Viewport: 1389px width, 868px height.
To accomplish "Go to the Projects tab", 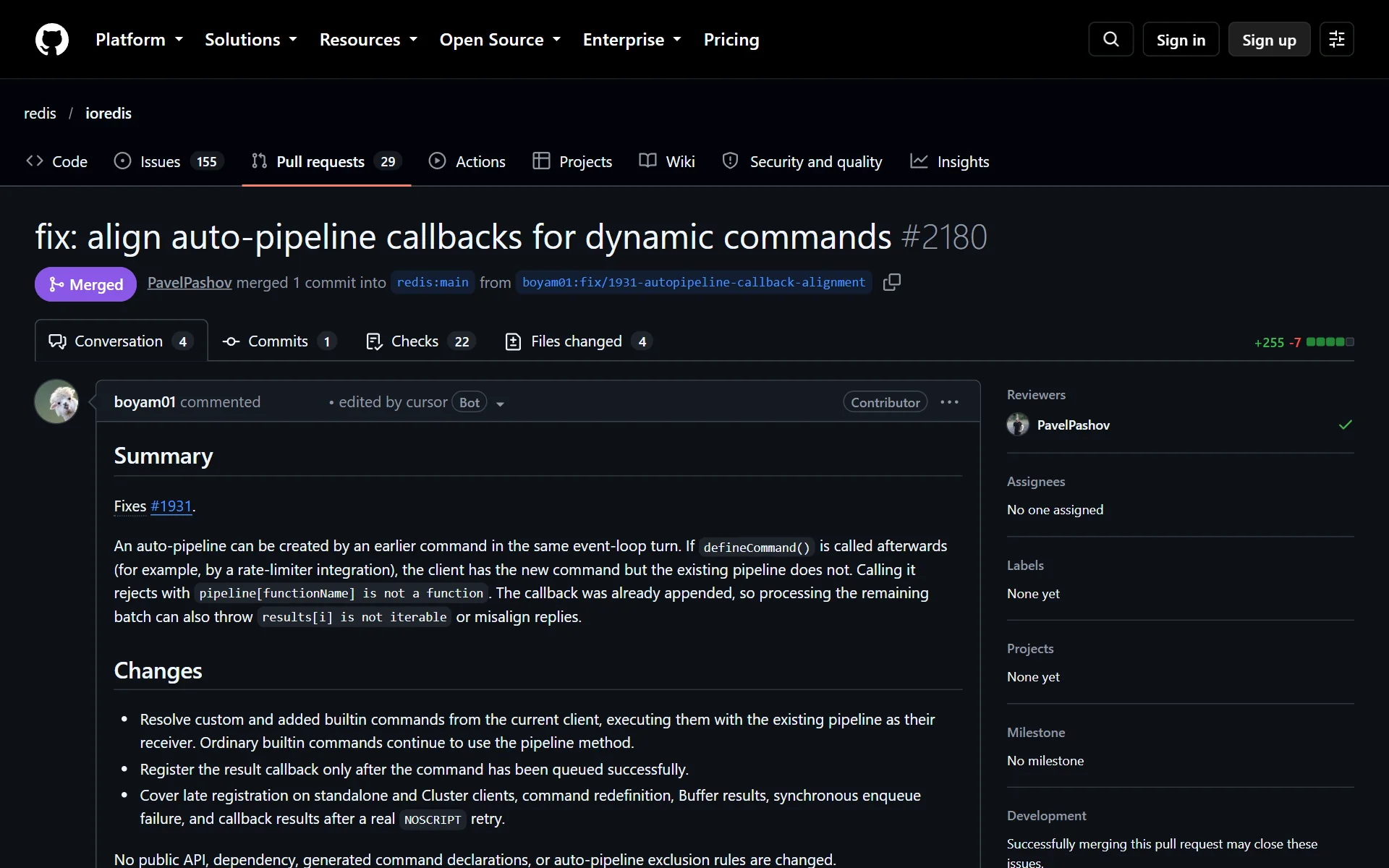I will (572, 161).
